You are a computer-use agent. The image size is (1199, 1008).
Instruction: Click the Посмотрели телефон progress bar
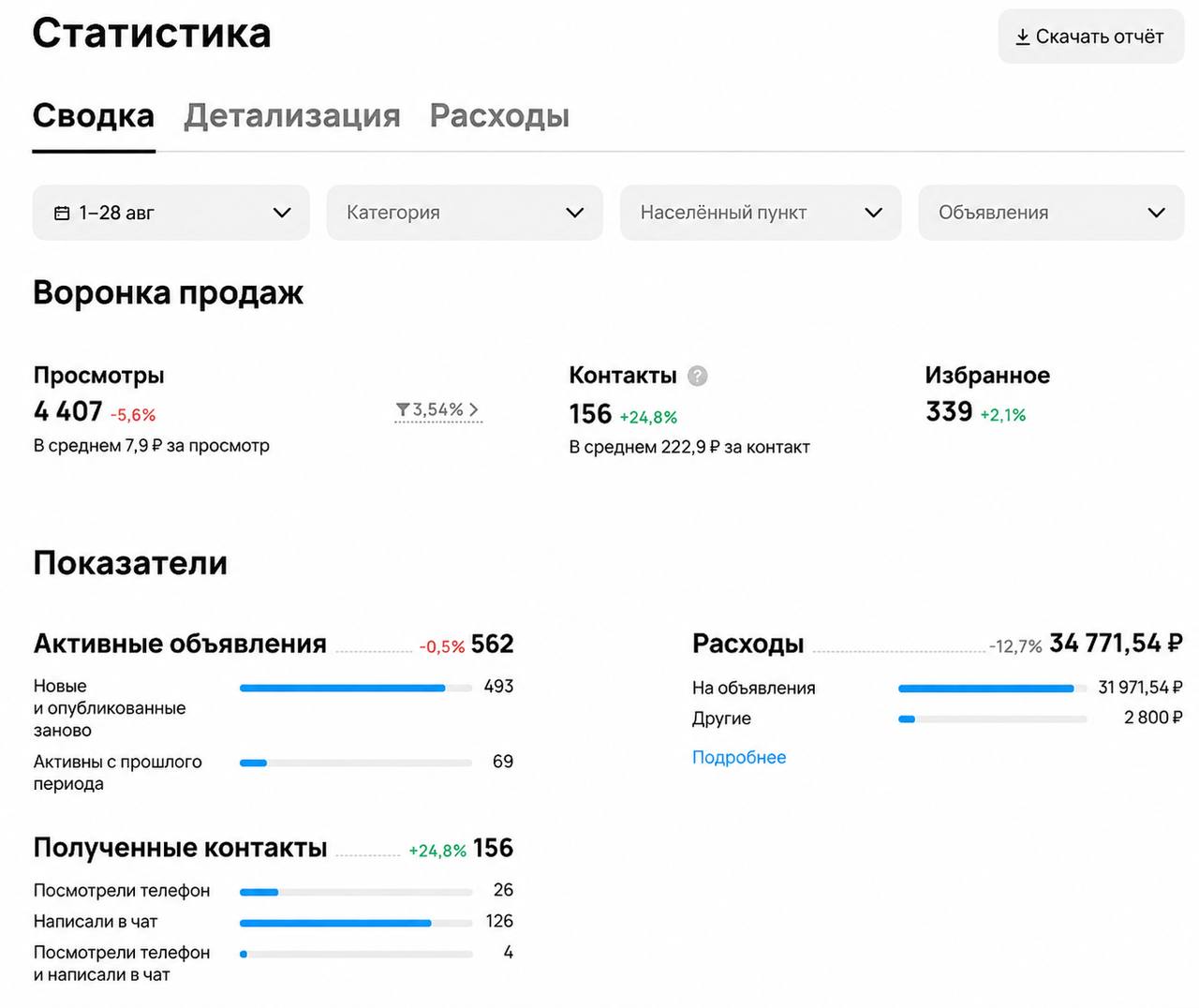(x=356, y=892)
